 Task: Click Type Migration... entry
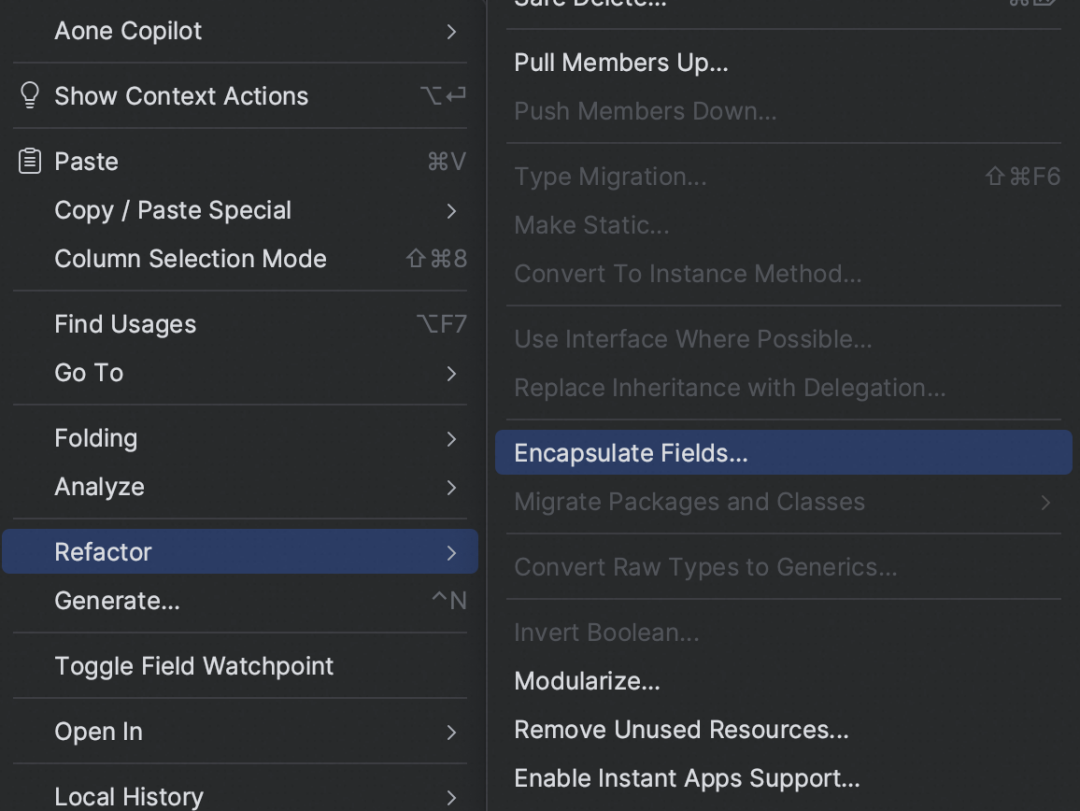click(x=784, y=176)
